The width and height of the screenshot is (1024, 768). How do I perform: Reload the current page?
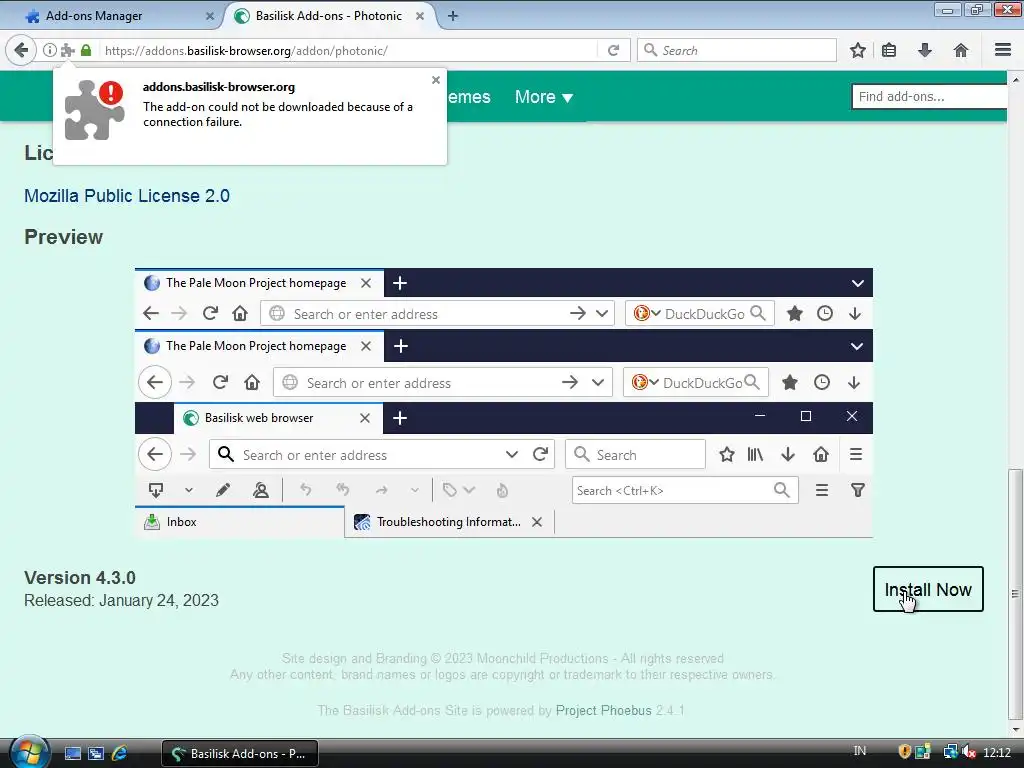(x=613, y=50)
